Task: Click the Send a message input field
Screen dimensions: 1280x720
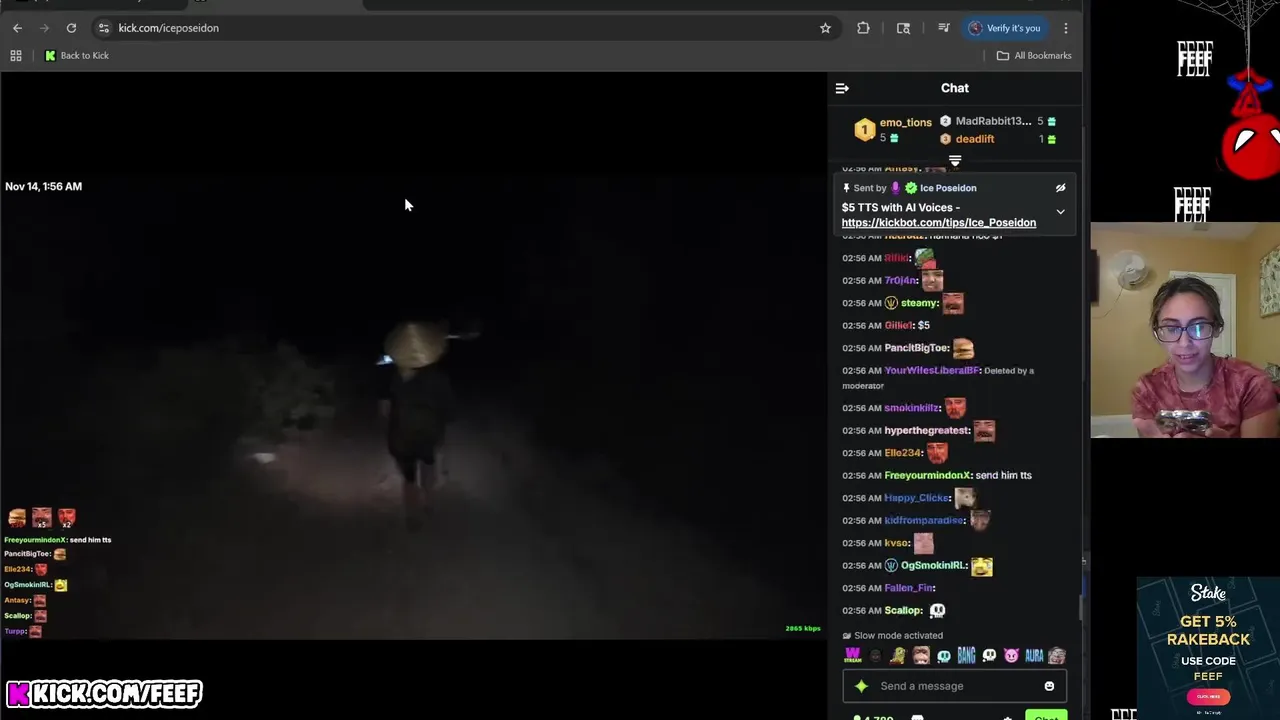Action: 955,686
